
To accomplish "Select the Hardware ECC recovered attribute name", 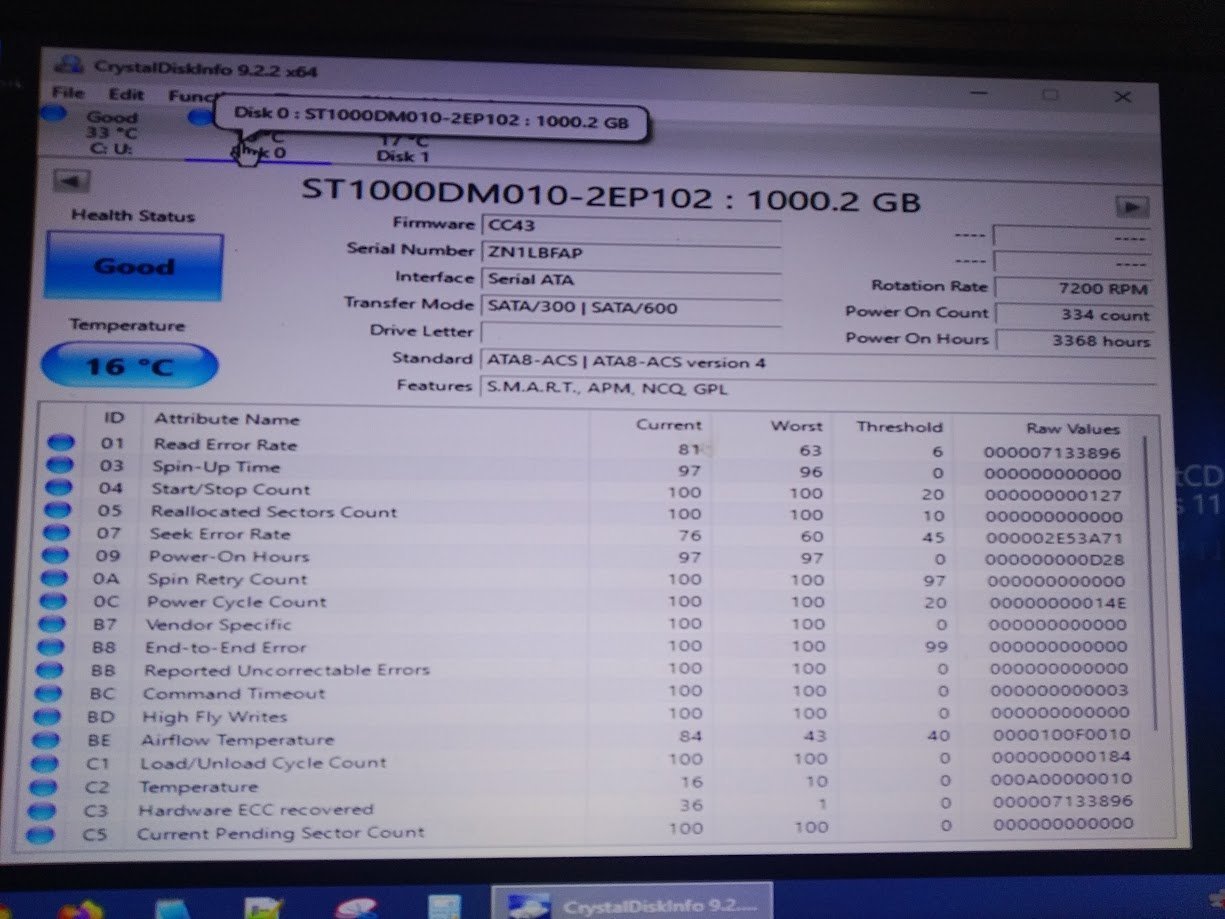I will [255, 810].
